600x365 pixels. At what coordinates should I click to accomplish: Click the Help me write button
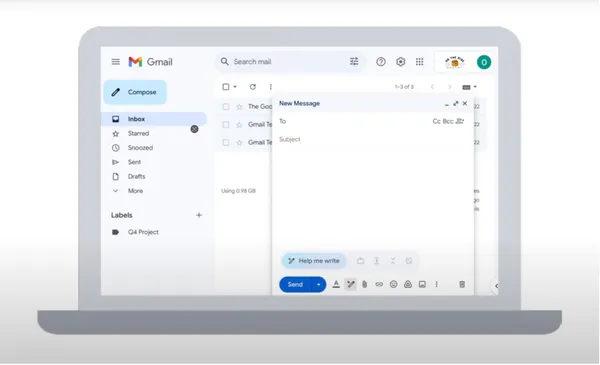[x=314, y=261]
